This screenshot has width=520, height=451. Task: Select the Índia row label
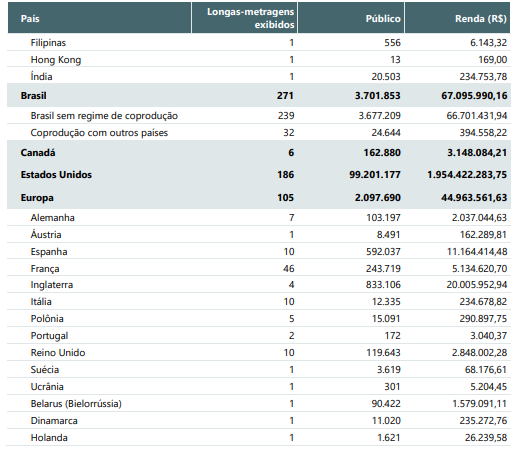[x=41, y=76]
